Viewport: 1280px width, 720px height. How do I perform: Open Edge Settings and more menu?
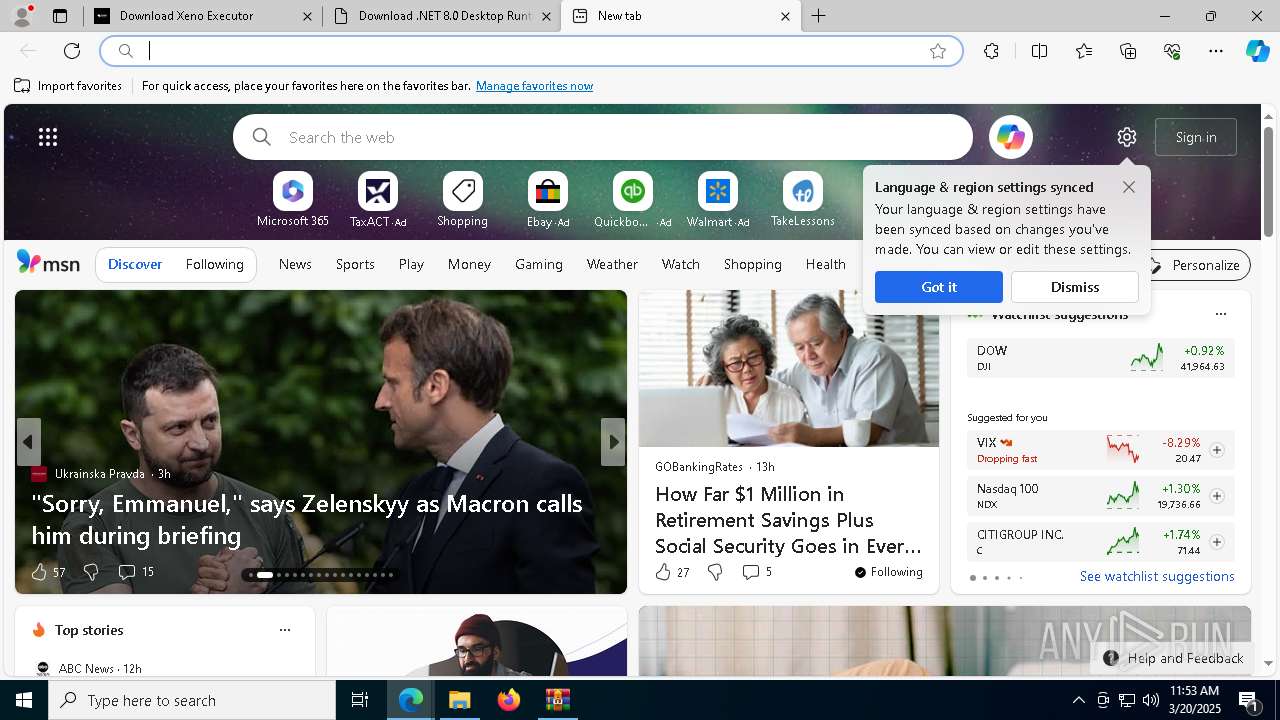(x=1216, y=51)
